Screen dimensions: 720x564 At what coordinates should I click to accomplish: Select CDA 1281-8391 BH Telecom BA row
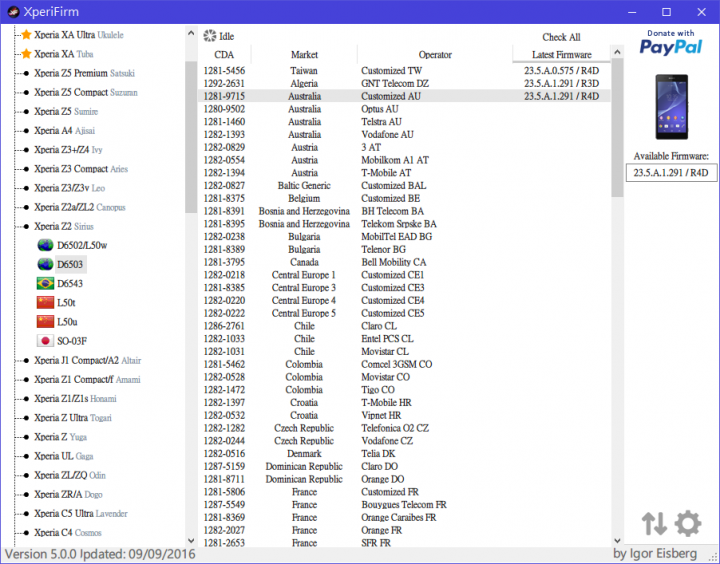[405, 211]
